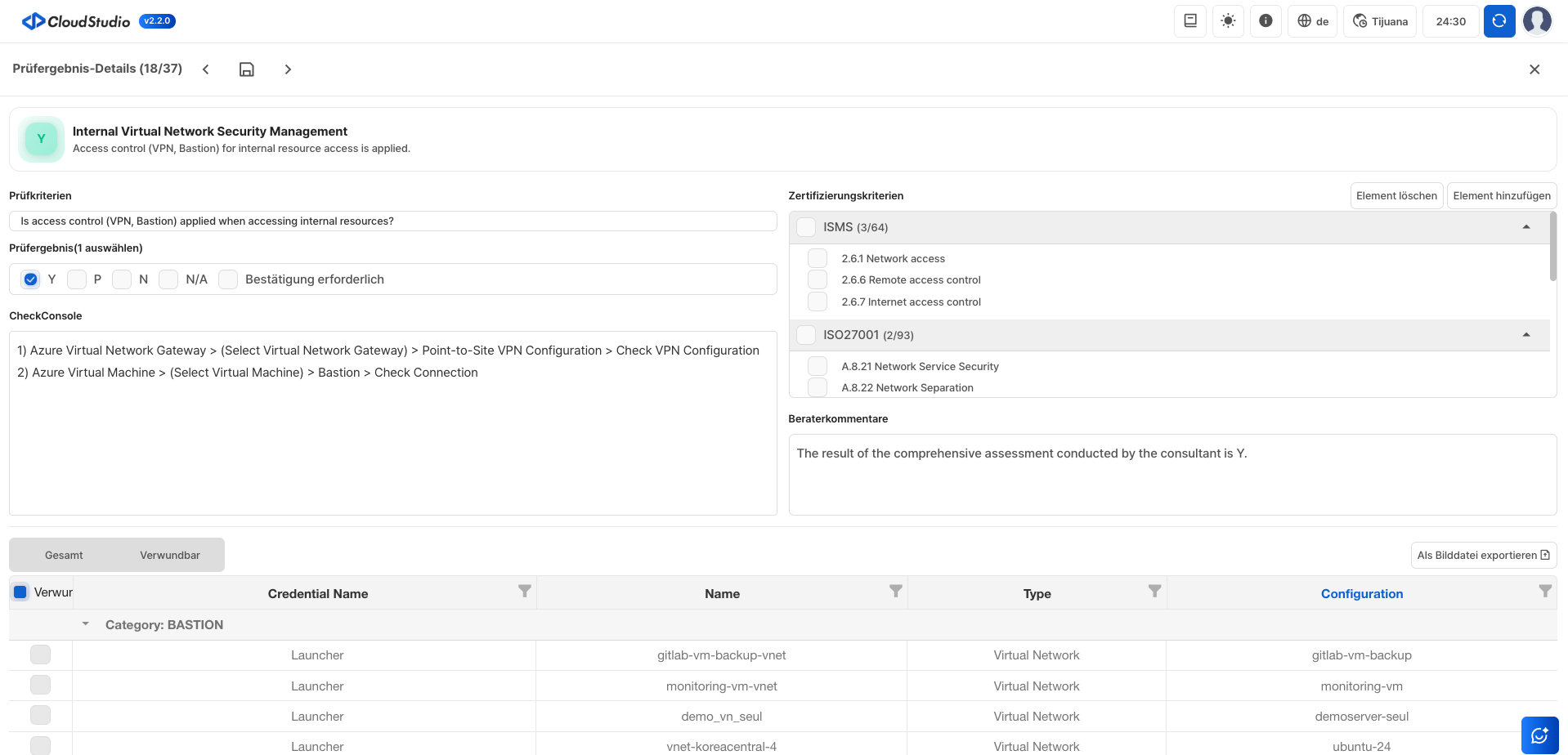Switch to the Verwundbar tab

169,555
